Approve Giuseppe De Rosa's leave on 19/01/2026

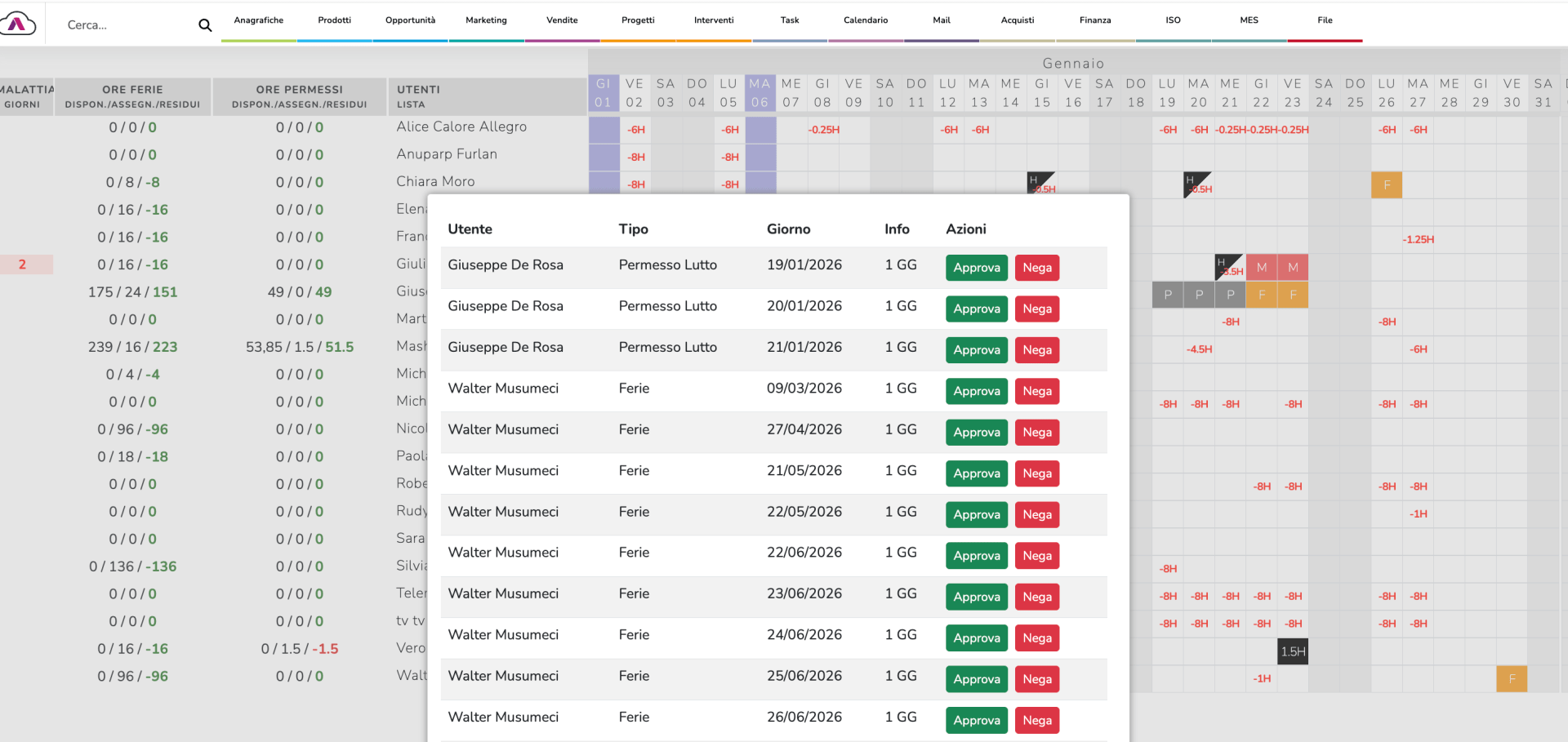point(976,268)
